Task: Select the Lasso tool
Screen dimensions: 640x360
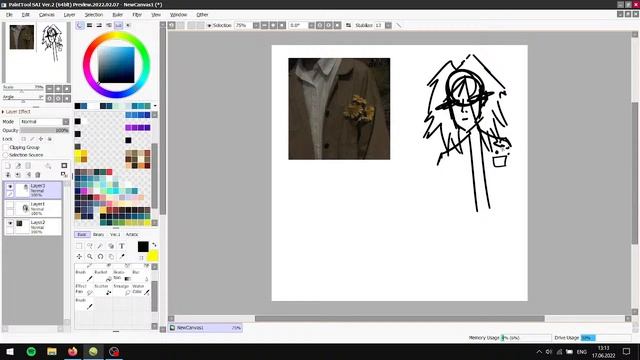Action: (90, 246)
